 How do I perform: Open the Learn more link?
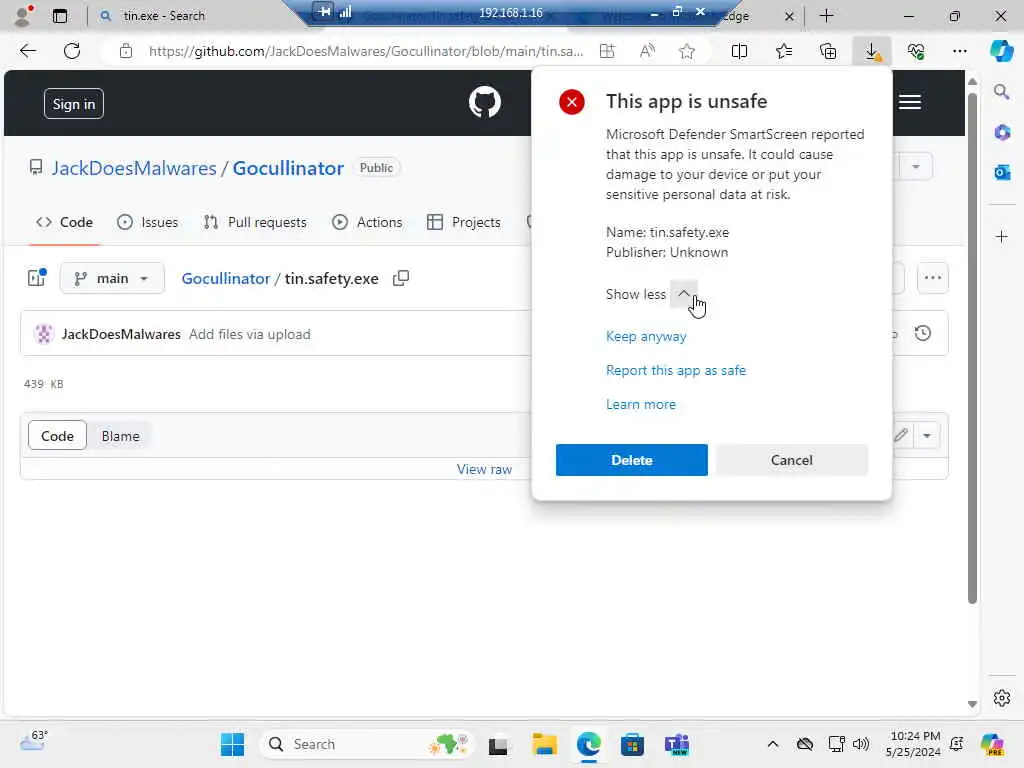(x=641, y=404)
